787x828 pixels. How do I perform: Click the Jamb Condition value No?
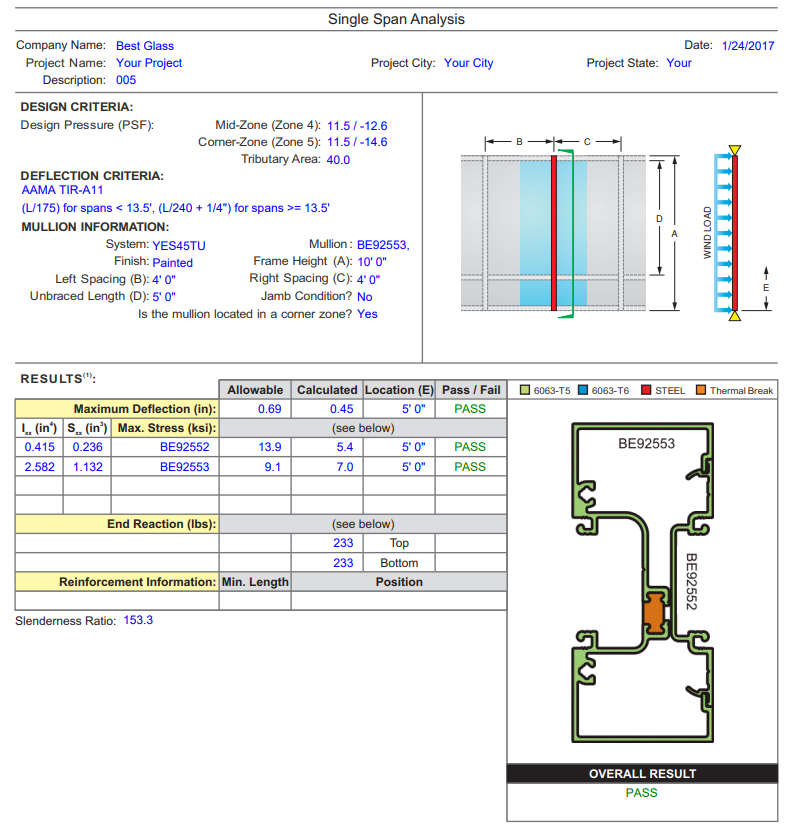tap(364, 297)
